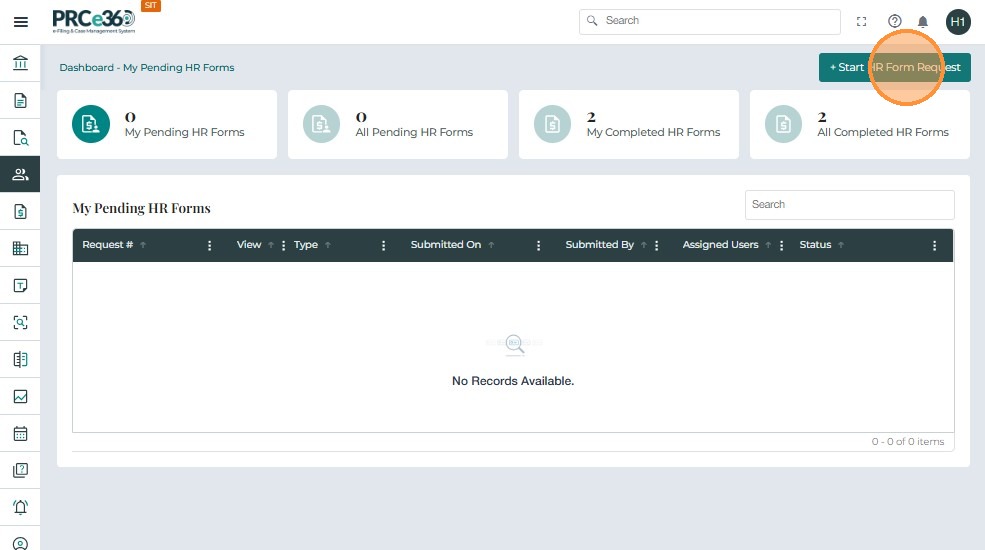Focus the HR forms table Search field

point(849,205)
